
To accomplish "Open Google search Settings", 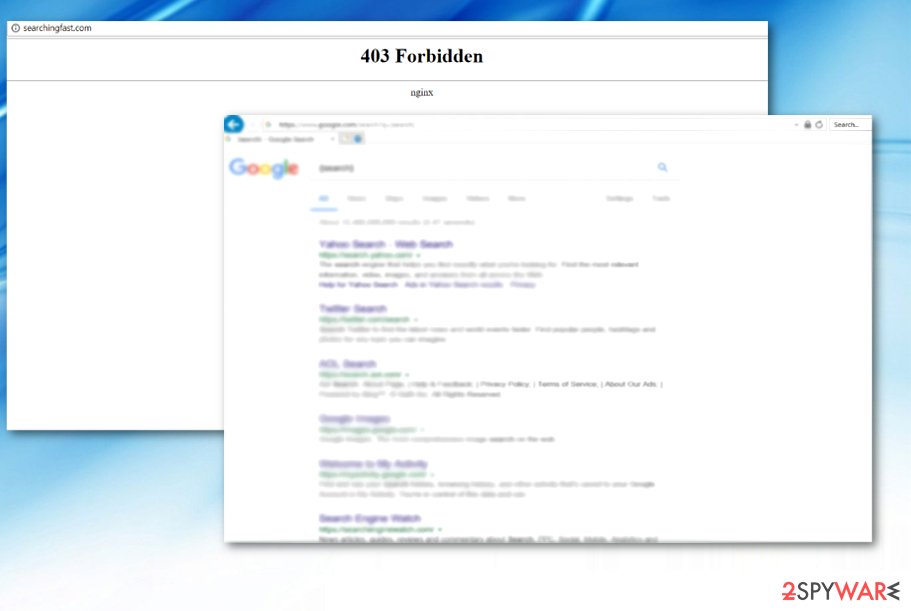I will [619, 199].
